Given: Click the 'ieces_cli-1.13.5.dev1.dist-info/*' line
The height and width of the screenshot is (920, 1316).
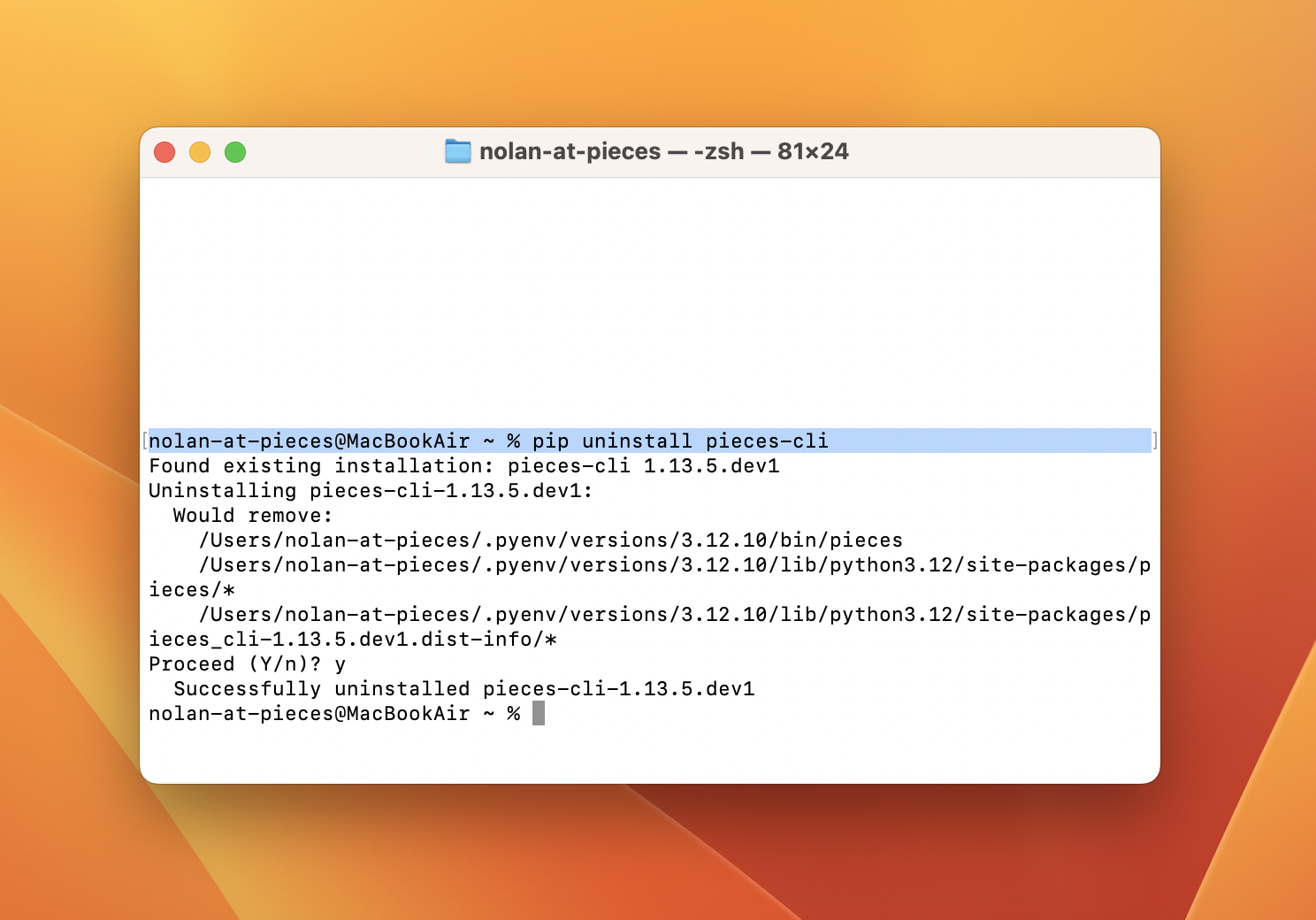Looking at the screenshot, I should coord(353,639).
